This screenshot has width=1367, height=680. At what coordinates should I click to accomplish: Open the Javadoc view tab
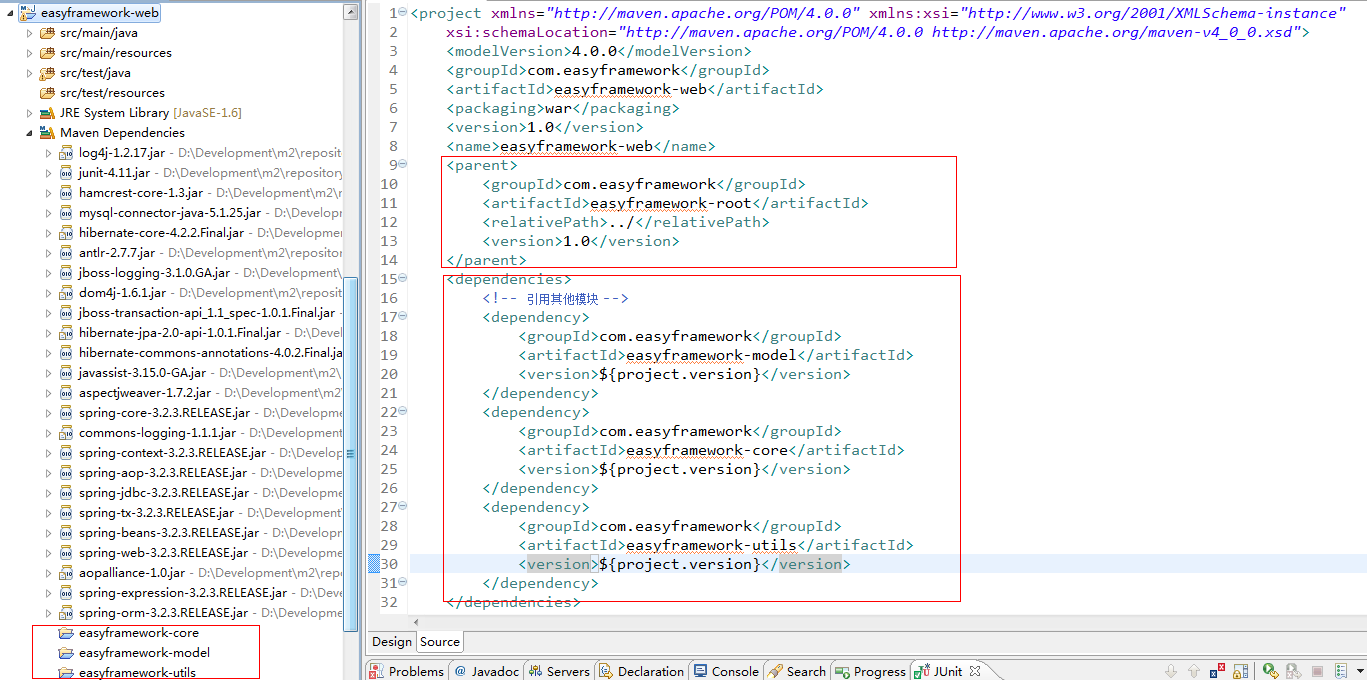click(x=486, y=671)
